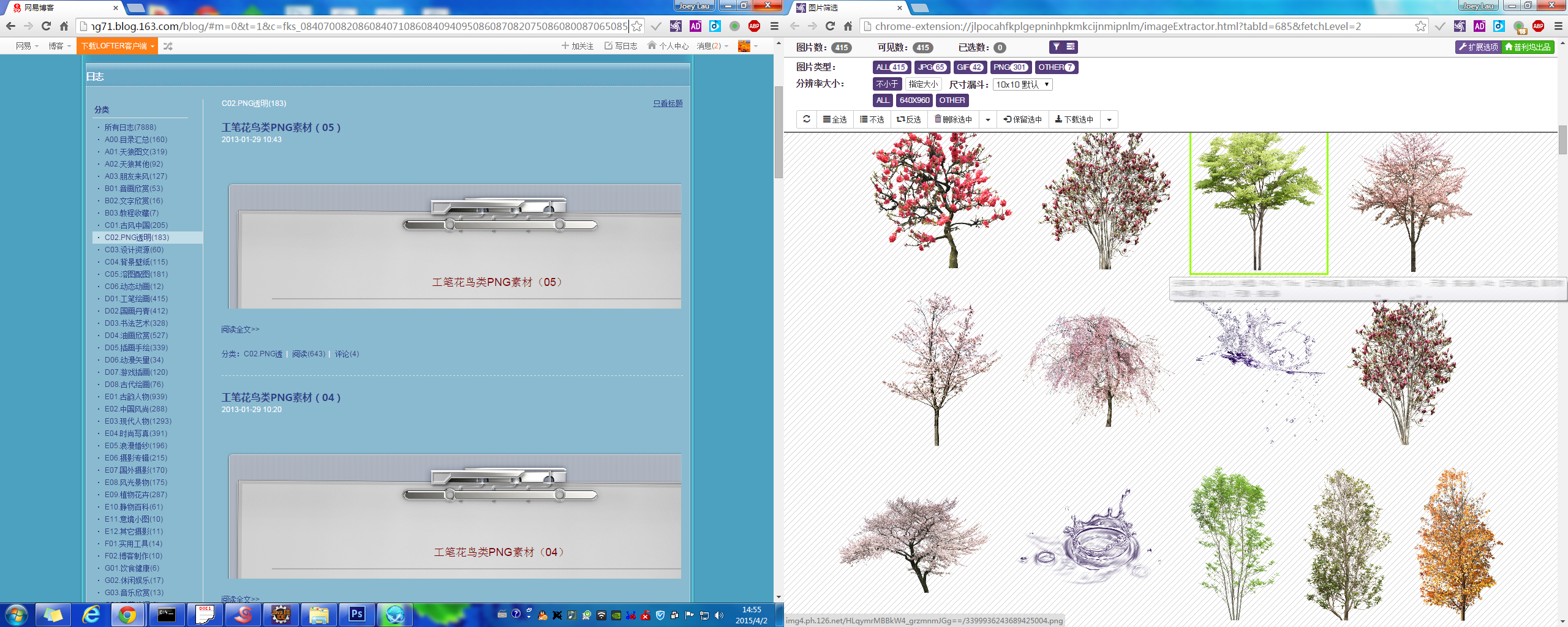This screenshot has height=627, width=1568.
Task: Expand the dropdown arrow next to 删除选中
Action: coord(988,119)
